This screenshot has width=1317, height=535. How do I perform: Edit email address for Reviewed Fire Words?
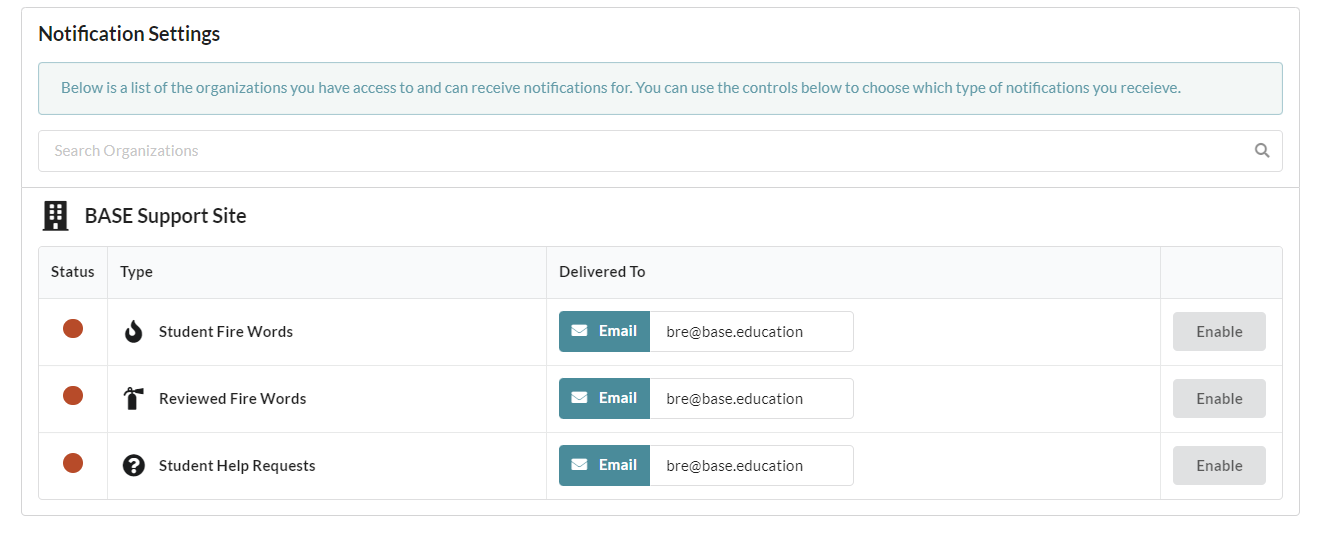coord(751,399)
